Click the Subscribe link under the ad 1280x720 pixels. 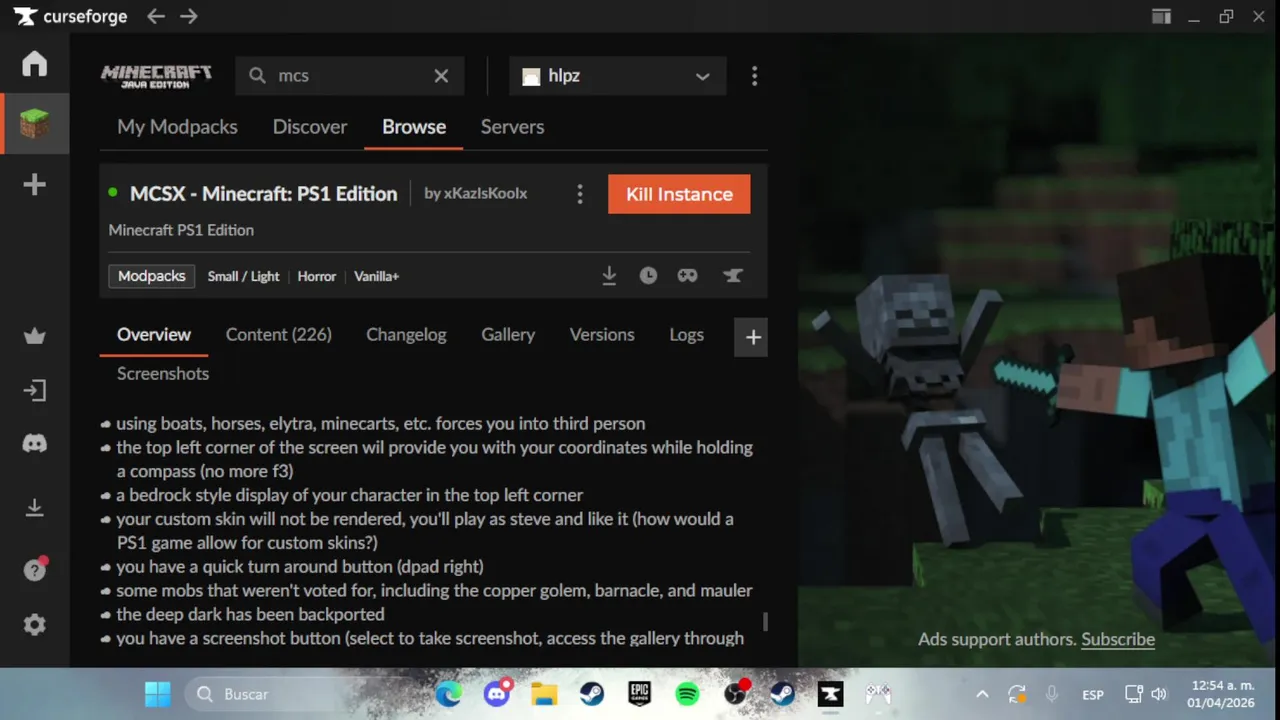click(1118, 639)
